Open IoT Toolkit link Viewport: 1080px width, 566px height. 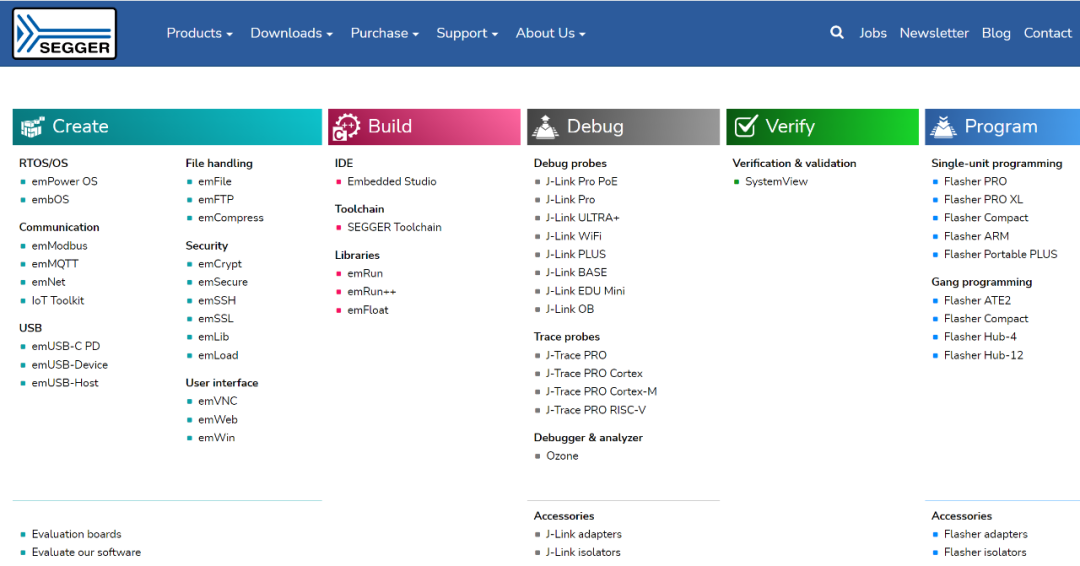click(x=58, y=300)
